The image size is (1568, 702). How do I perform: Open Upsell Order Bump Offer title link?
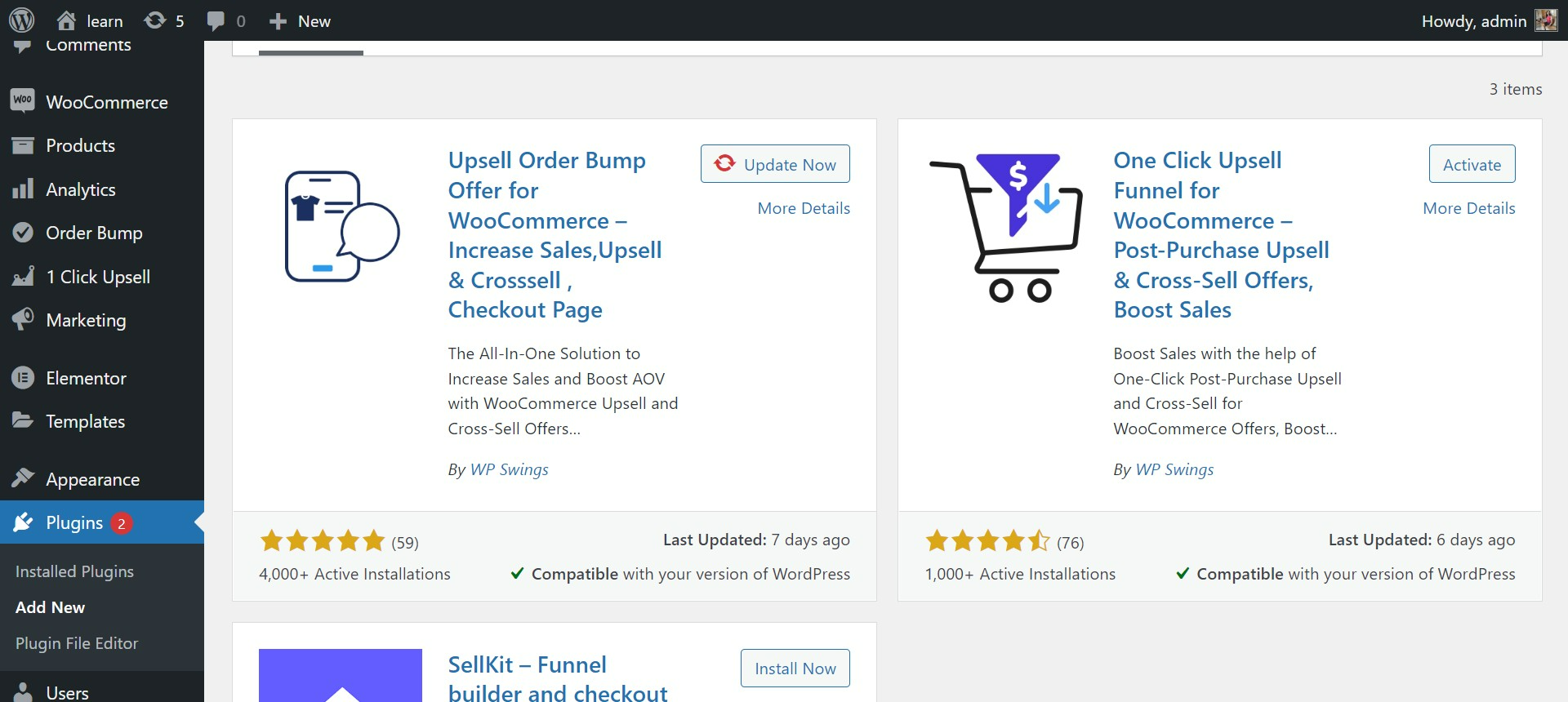[x=555, y=234]
